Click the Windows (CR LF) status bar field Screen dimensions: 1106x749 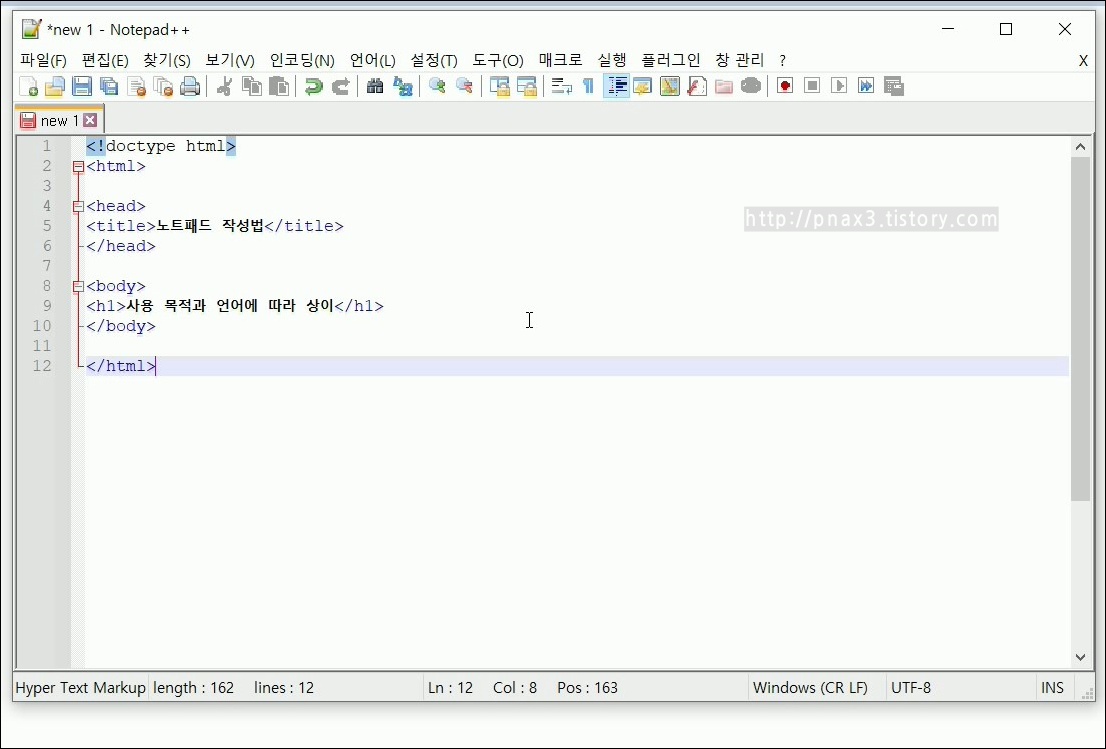tap(810, 688)
